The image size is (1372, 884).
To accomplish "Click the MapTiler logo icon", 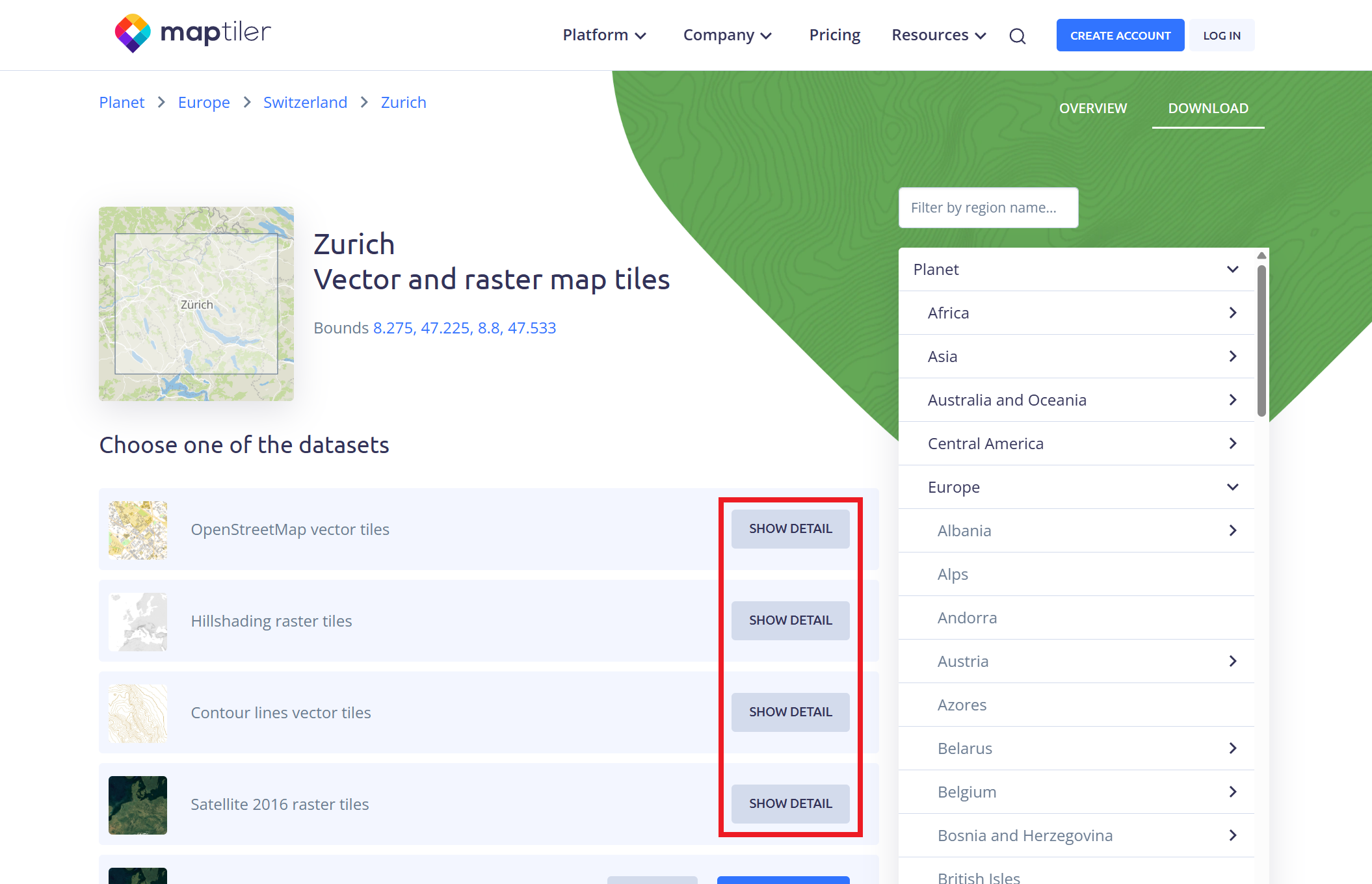I will coord(133,33).
